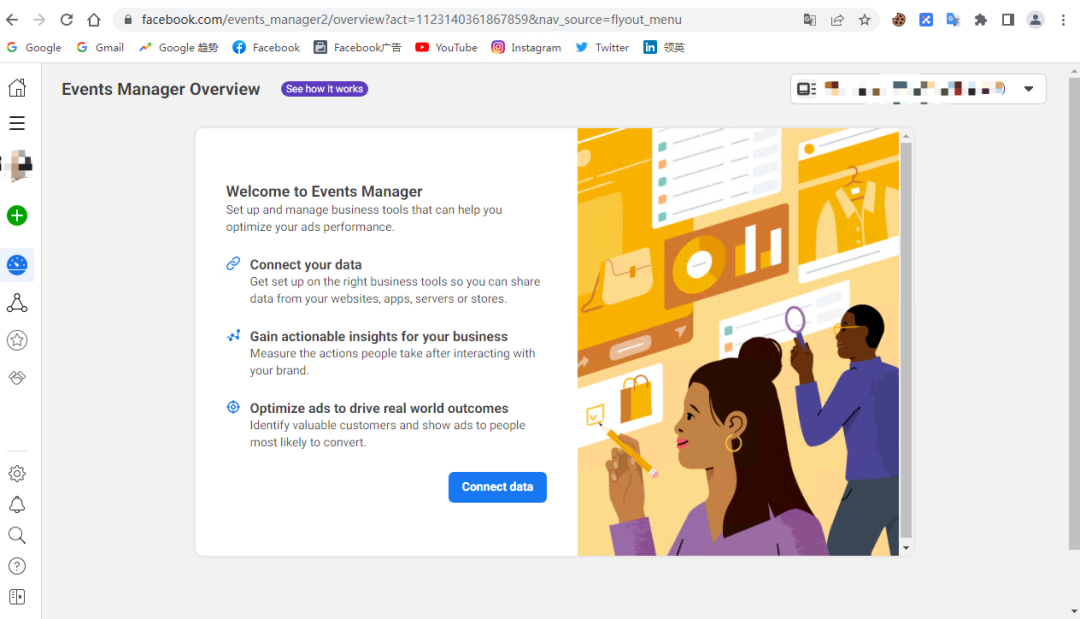
Task: Bookmark this page with the star icon
Action: pos(864,20)
